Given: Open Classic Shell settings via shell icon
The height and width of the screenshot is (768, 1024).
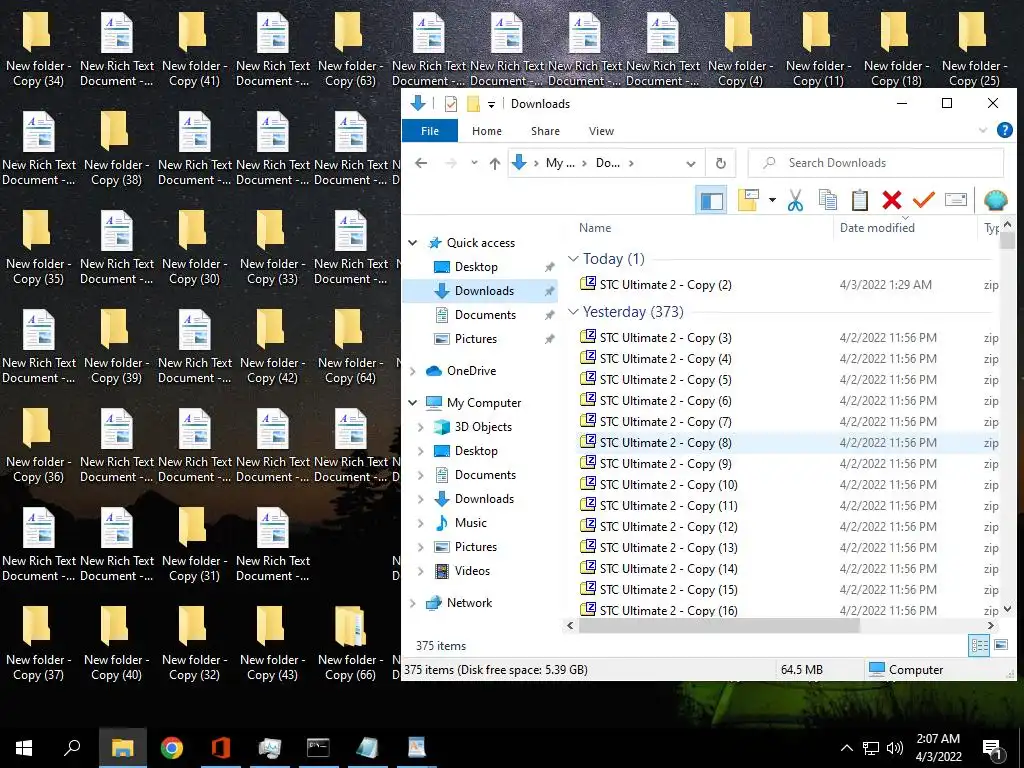Looking at the screenshot, I should click(995, 200).
